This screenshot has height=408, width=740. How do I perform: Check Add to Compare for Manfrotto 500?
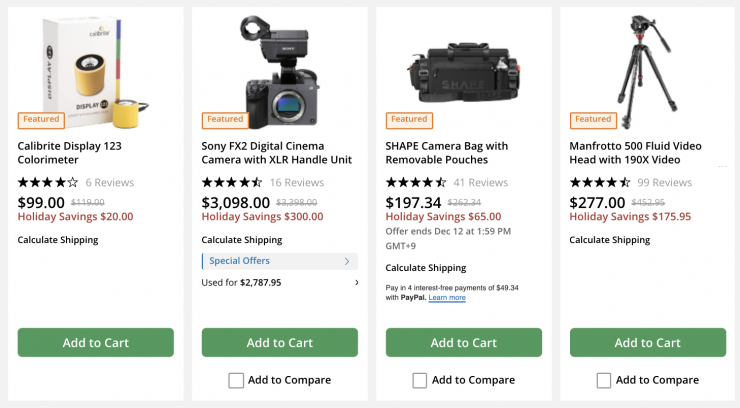click(x=604, y=380)
